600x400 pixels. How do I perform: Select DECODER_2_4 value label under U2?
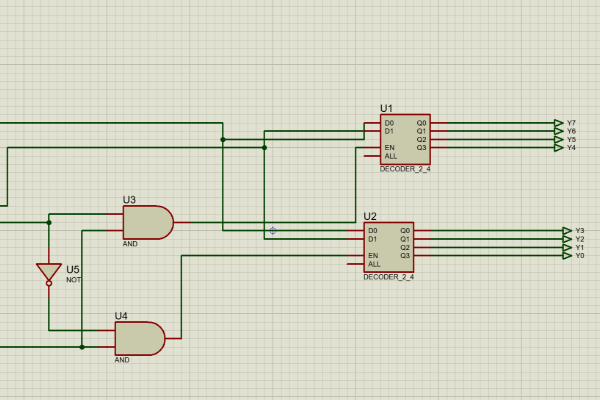pos(388,276)
